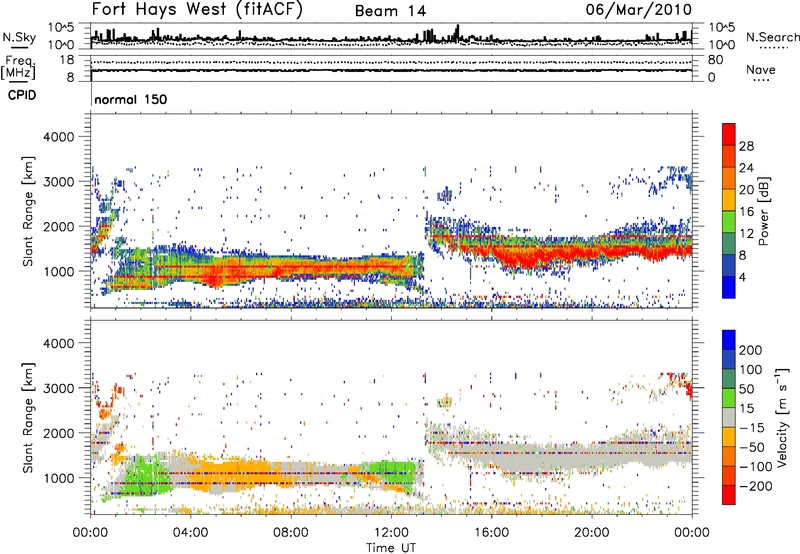Click the "-15" Velocity colorbar label
Image resolution: width=800 pixels, height=554 pixels.
[752, 428]
